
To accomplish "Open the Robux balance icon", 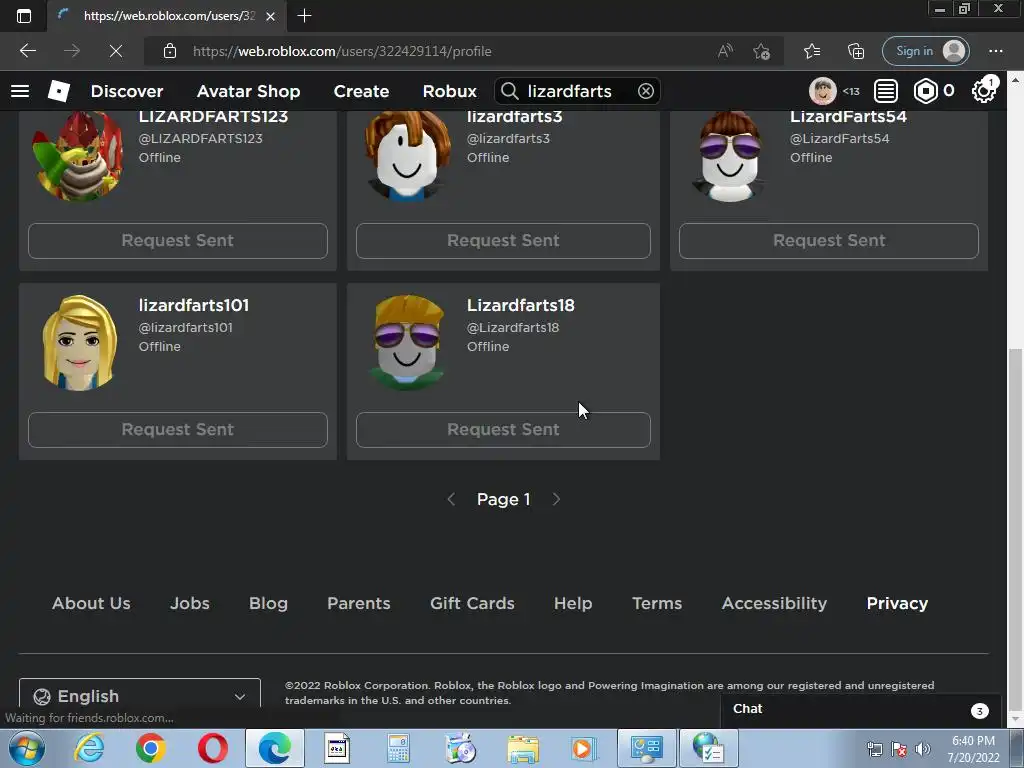I will pyautogui.click(x=925, y=91).
